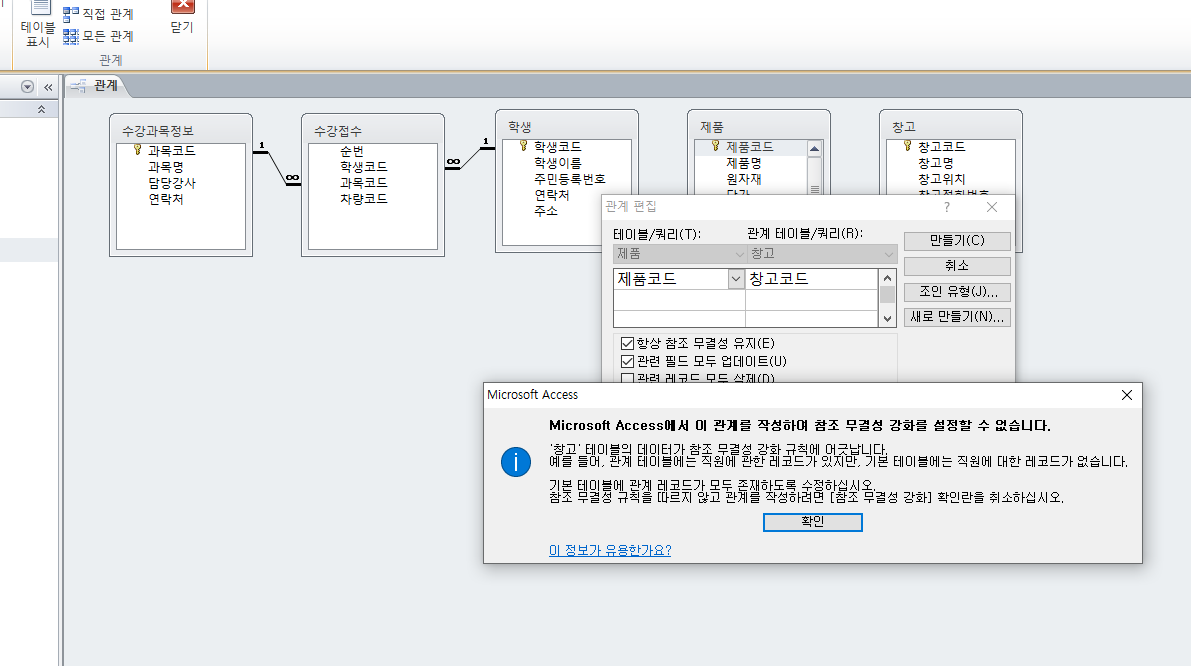This screenshot has width=1191, height=666.
Task: Open the 제품코드 field dropdown arrow
Action: point(736,279)
